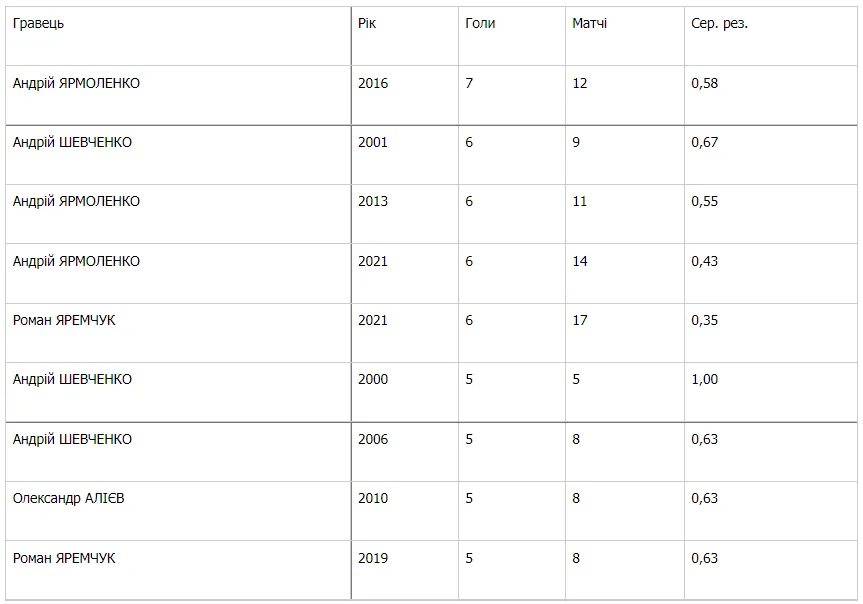Click the "Гравець" column header
Viewport: 863px width, 604px height.
pyautogui.click(x=39, y=23)
